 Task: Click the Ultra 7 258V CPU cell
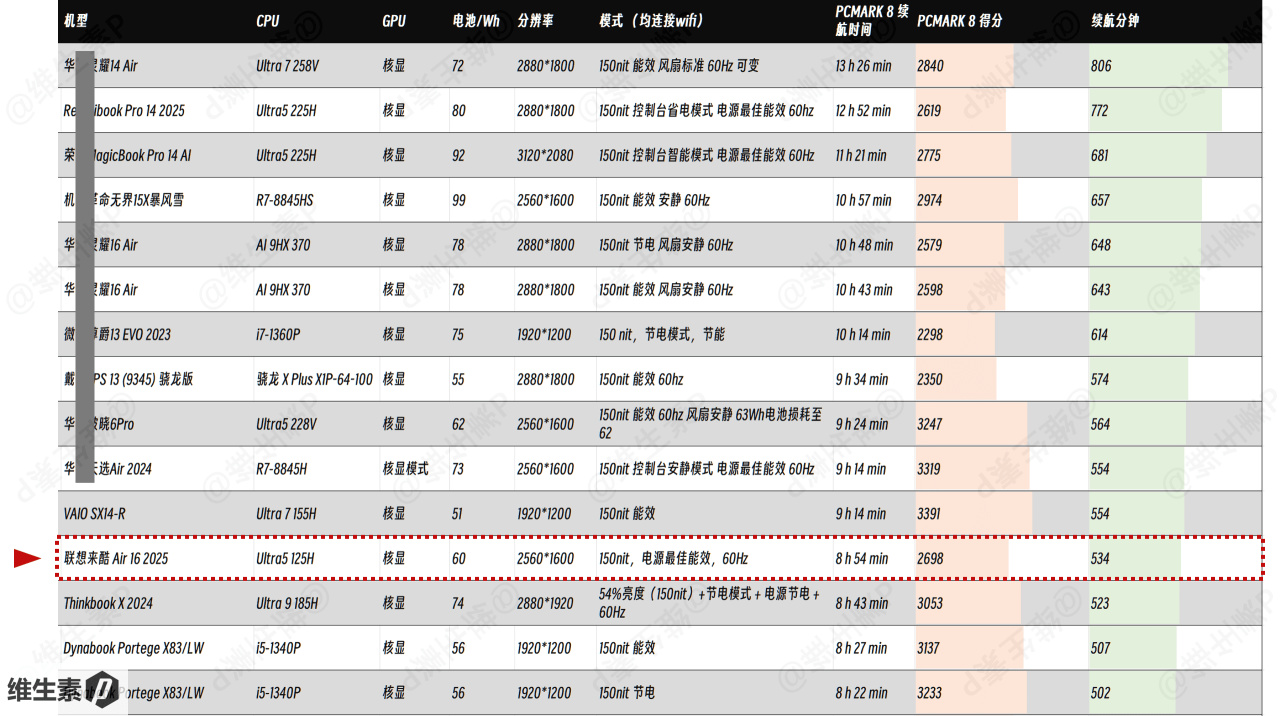(287, 66)
